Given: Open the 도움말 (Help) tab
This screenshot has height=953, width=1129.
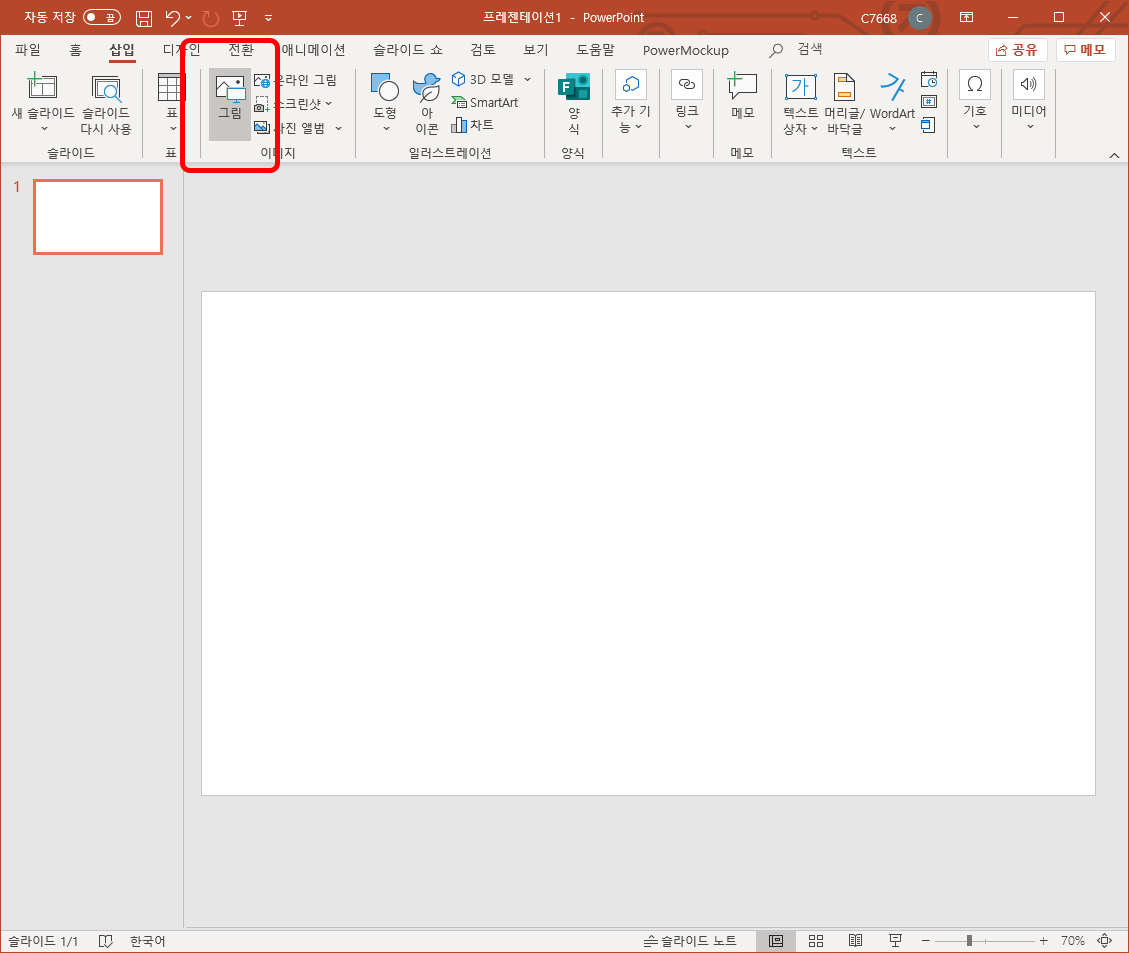Looking at the screenshot, I should point(595,50).
